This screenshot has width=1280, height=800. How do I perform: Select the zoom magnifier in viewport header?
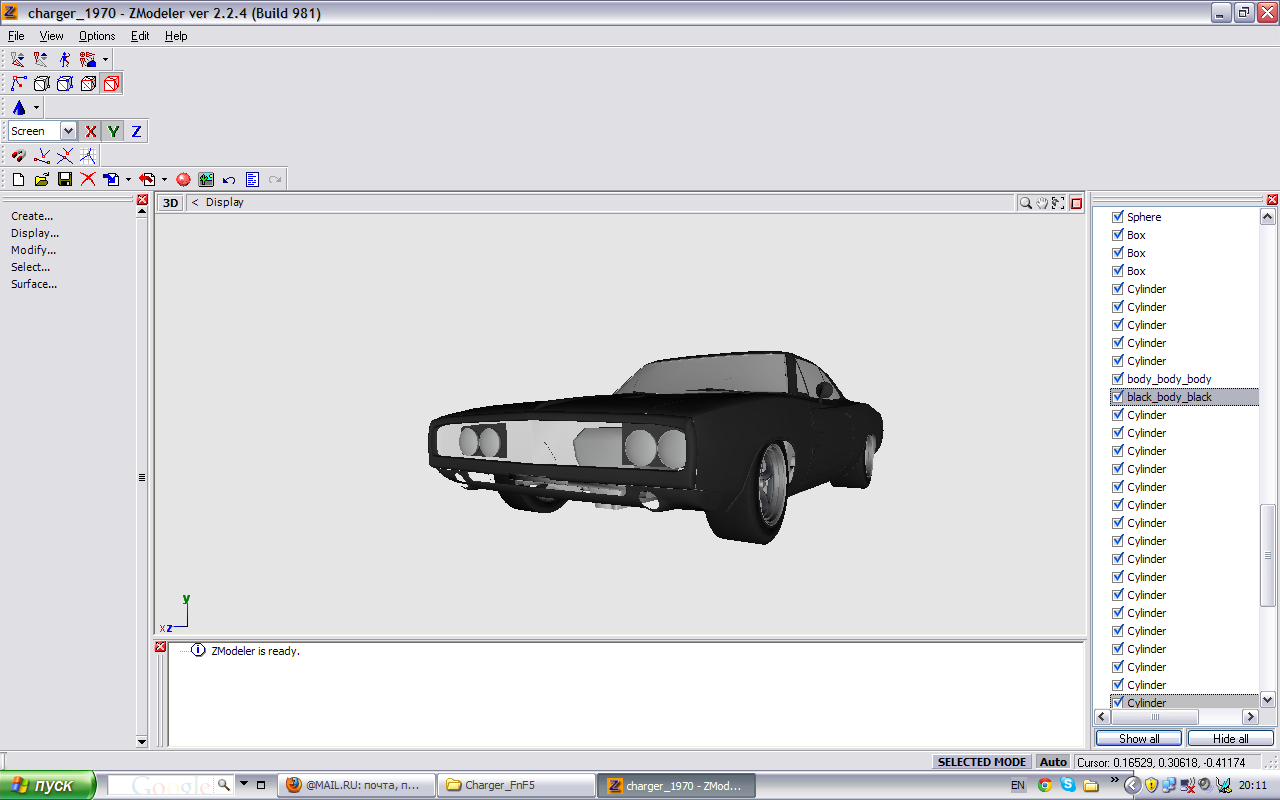coord(1025,203)
